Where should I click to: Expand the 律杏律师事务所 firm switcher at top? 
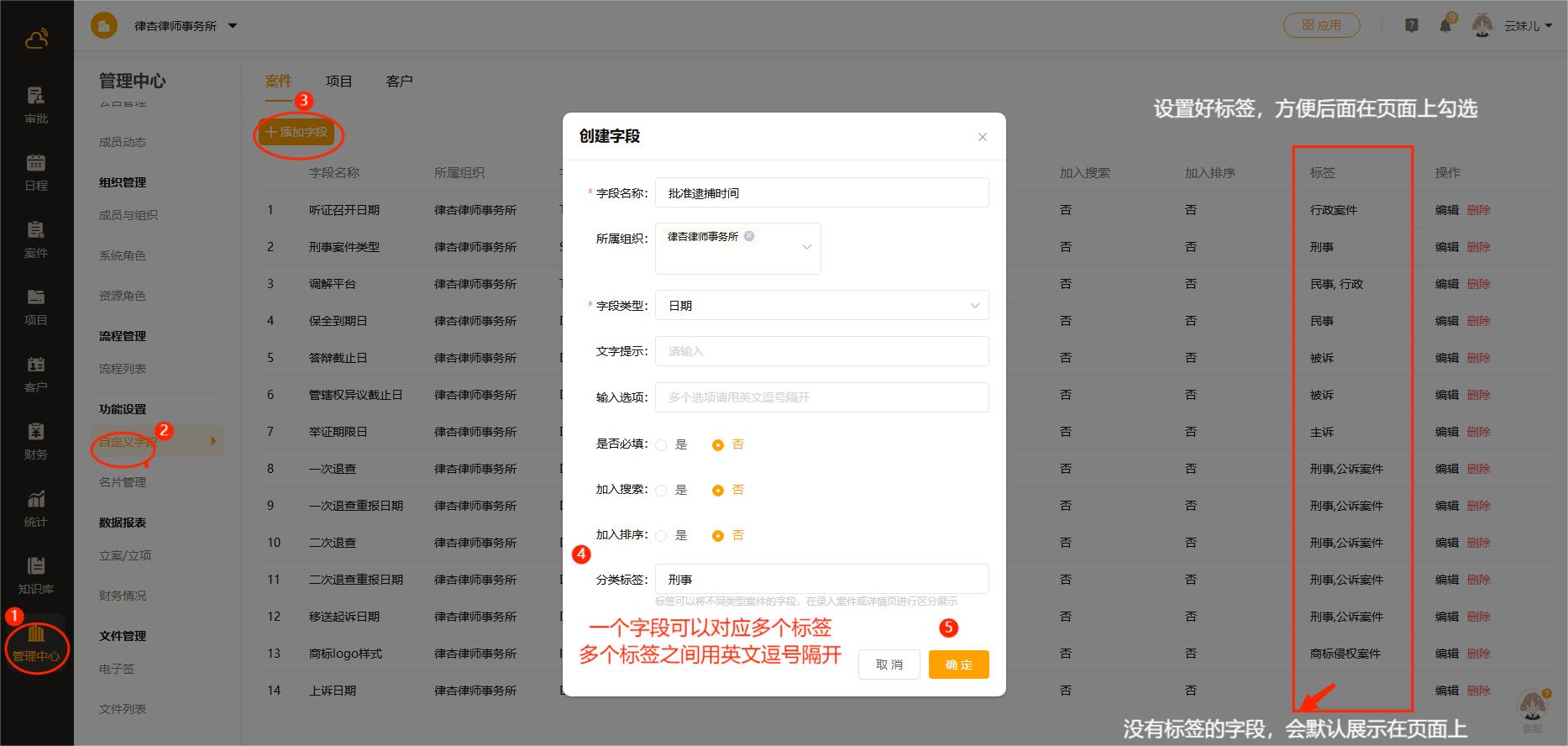tap(233, 26)
